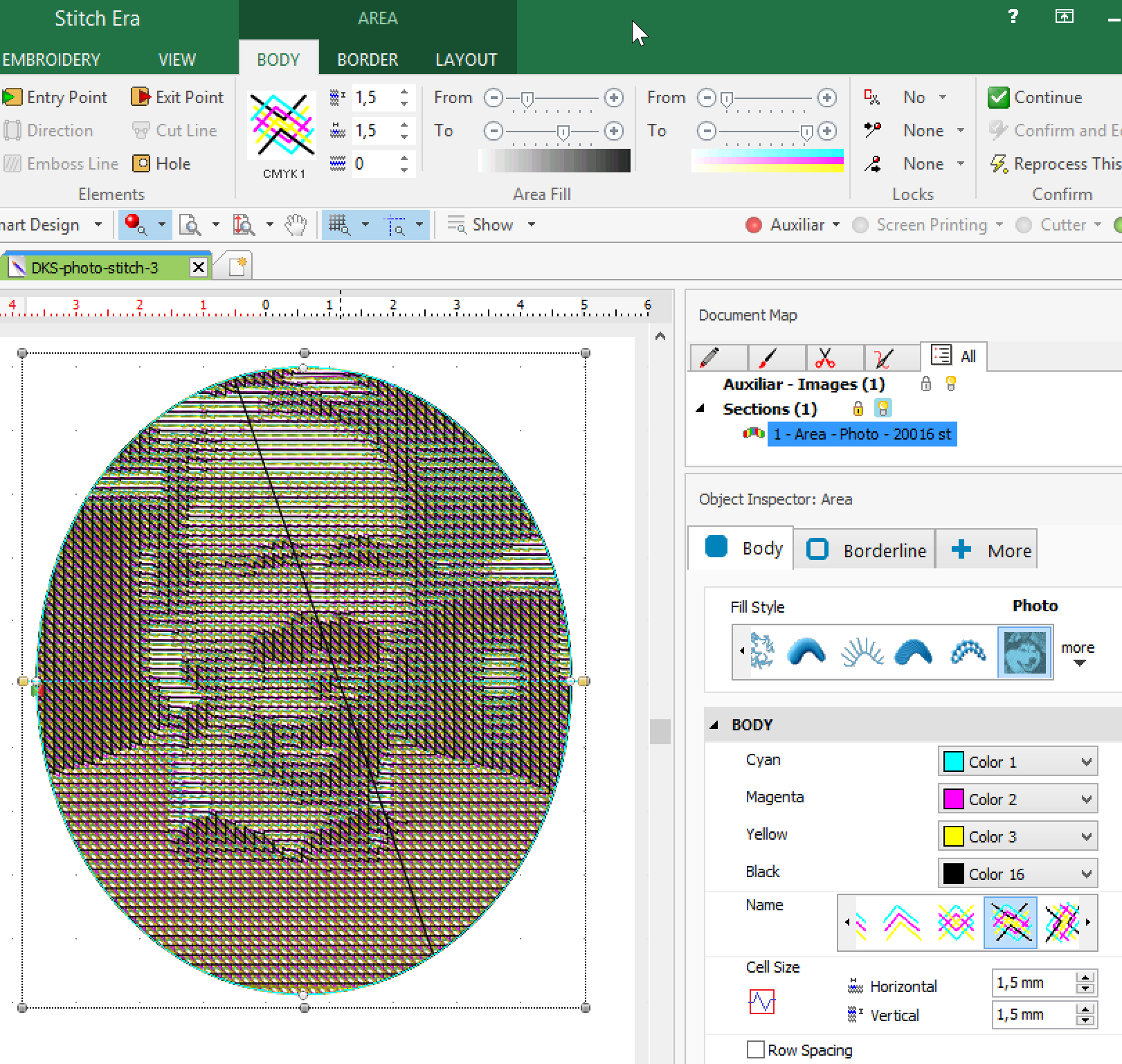1122x1064 pixels.
Task: Select the Pan hand tool
Action: tap(296, 225)
